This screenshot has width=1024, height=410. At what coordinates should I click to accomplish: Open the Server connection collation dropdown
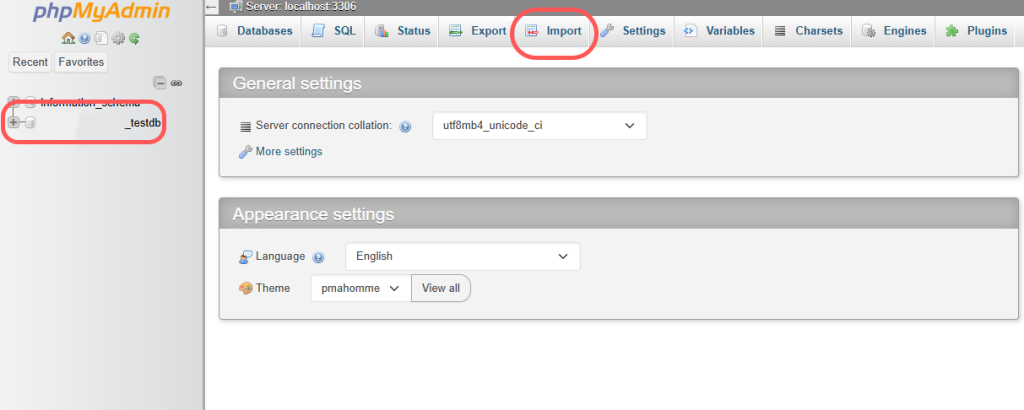[x=539, y=126]
